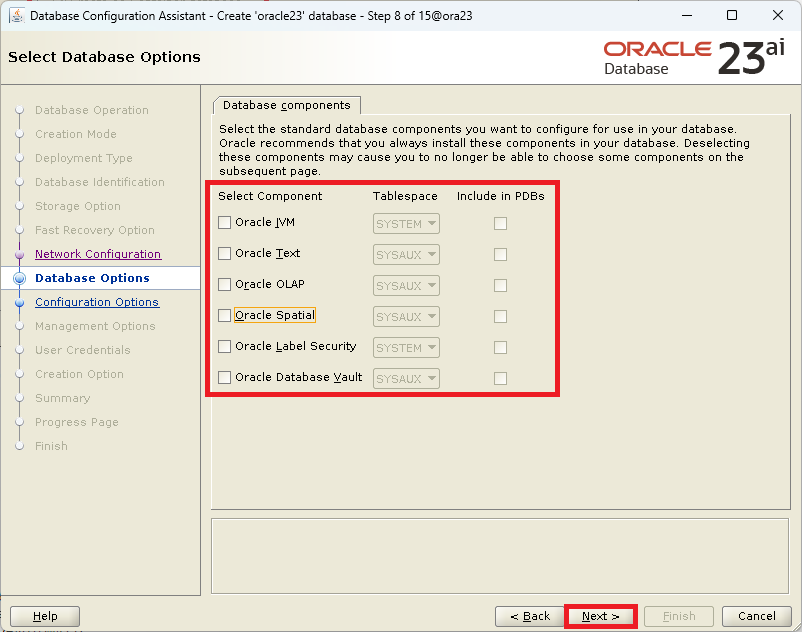This screenshot has width=802, height=632.
Task: Open Oracle Database Vault tablespace dropdown
Action: click(406, 378)
